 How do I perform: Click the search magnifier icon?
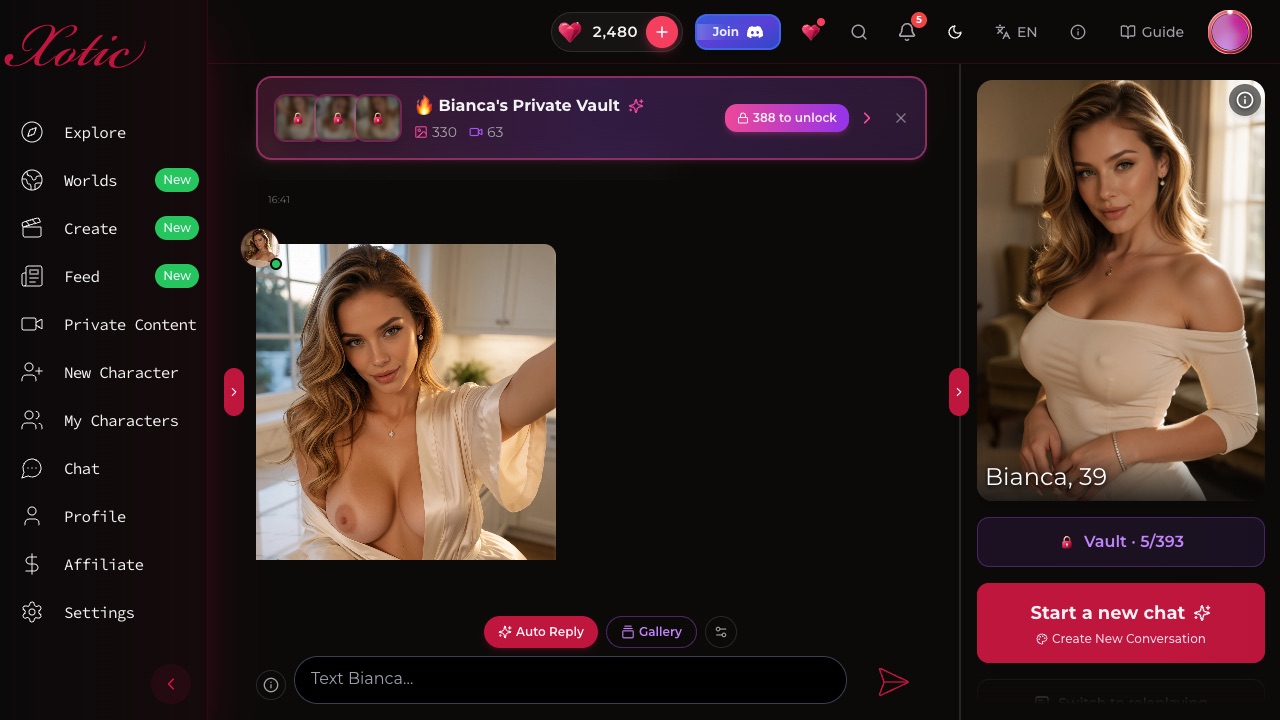[859, 32]
